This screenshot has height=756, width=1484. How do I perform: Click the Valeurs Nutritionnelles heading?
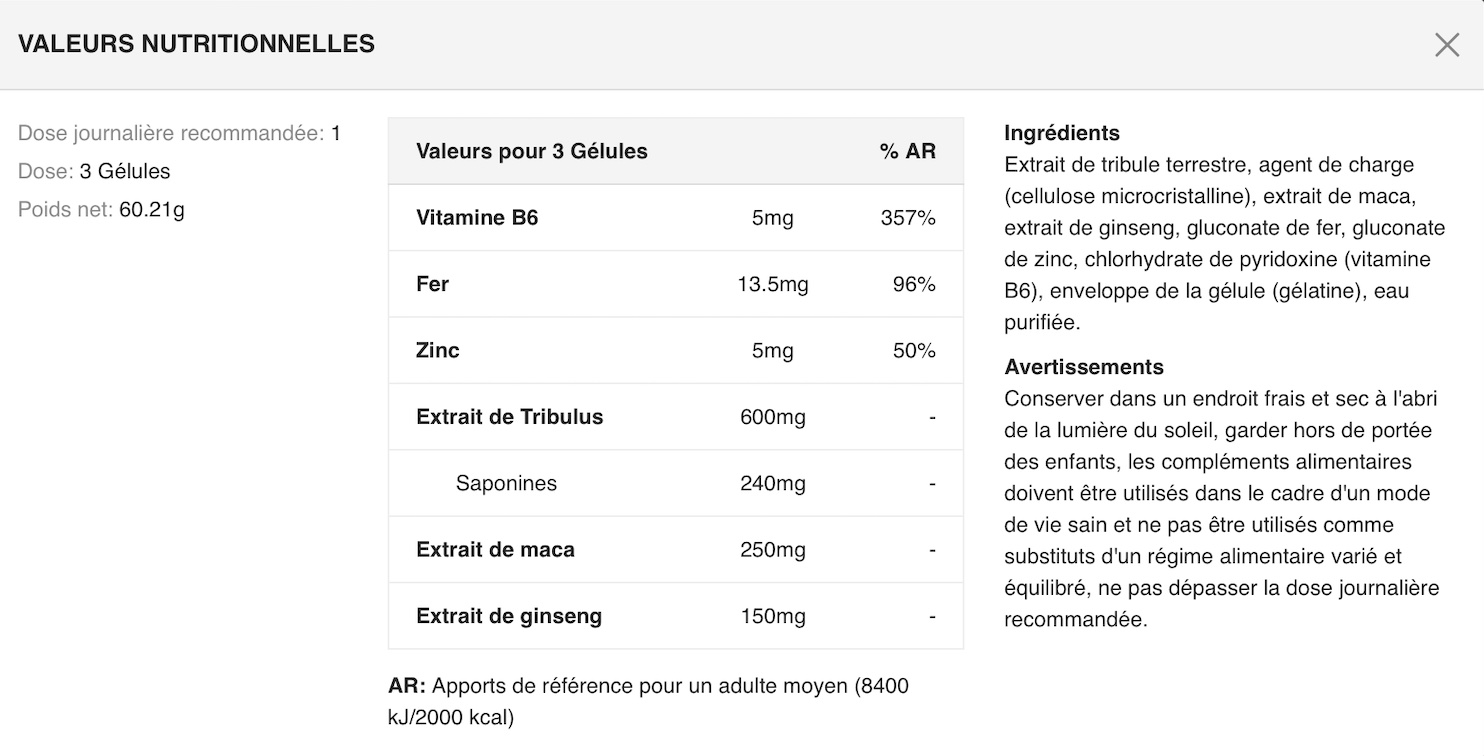click(197, 44)
